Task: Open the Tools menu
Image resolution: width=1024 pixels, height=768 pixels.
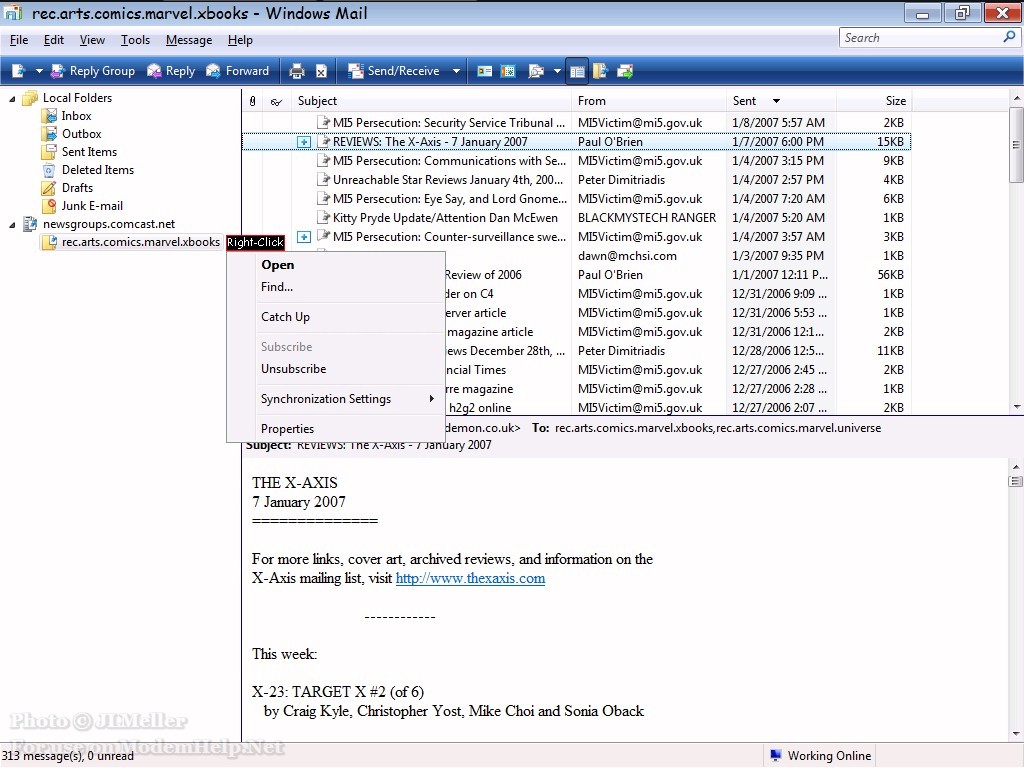Action: tap(135, 40)
